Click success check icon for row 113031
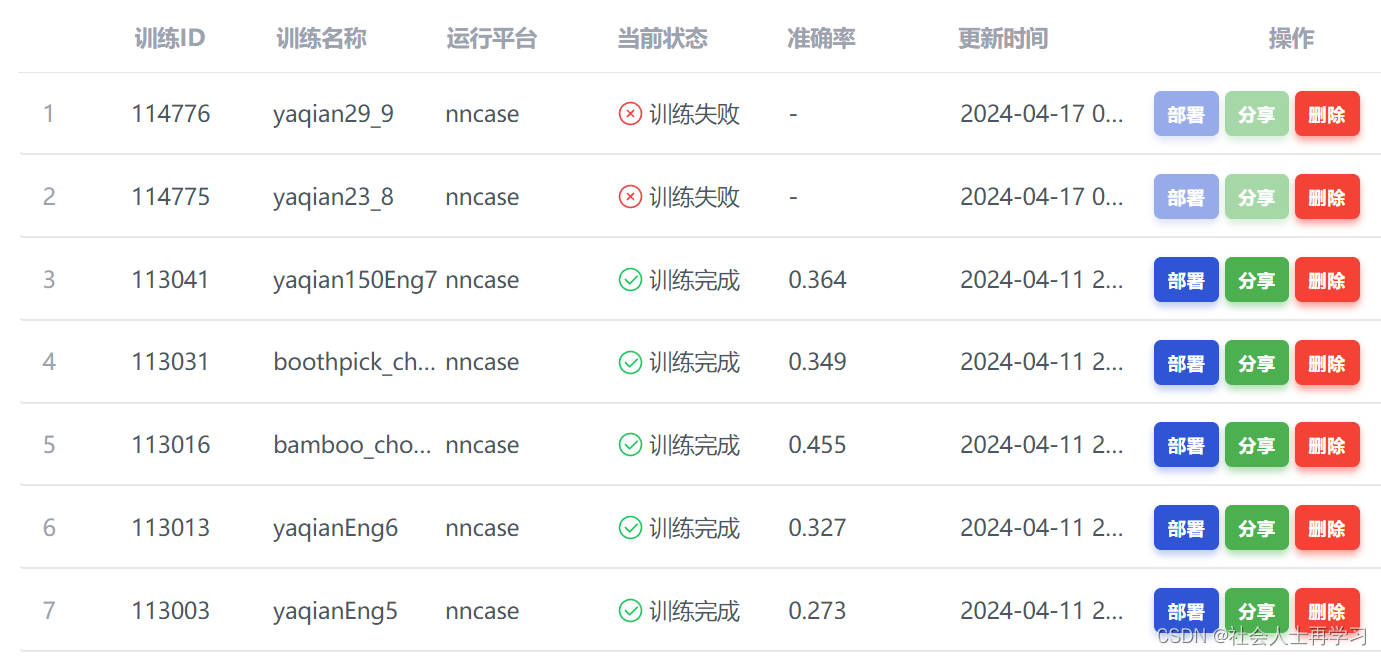1381x656 pixels. click(630, 362)
